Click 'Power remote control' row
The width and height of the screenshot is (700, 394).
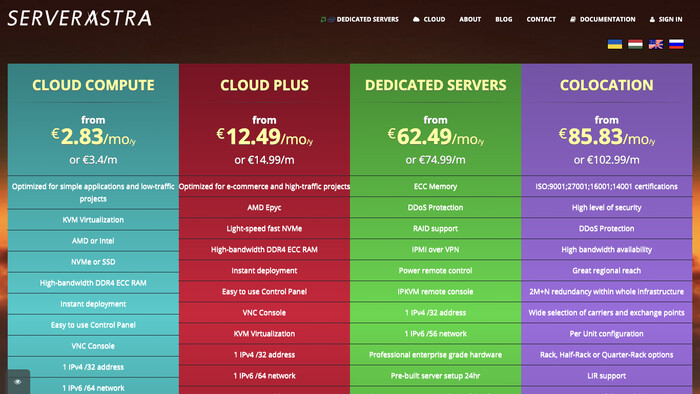(435, 270)
